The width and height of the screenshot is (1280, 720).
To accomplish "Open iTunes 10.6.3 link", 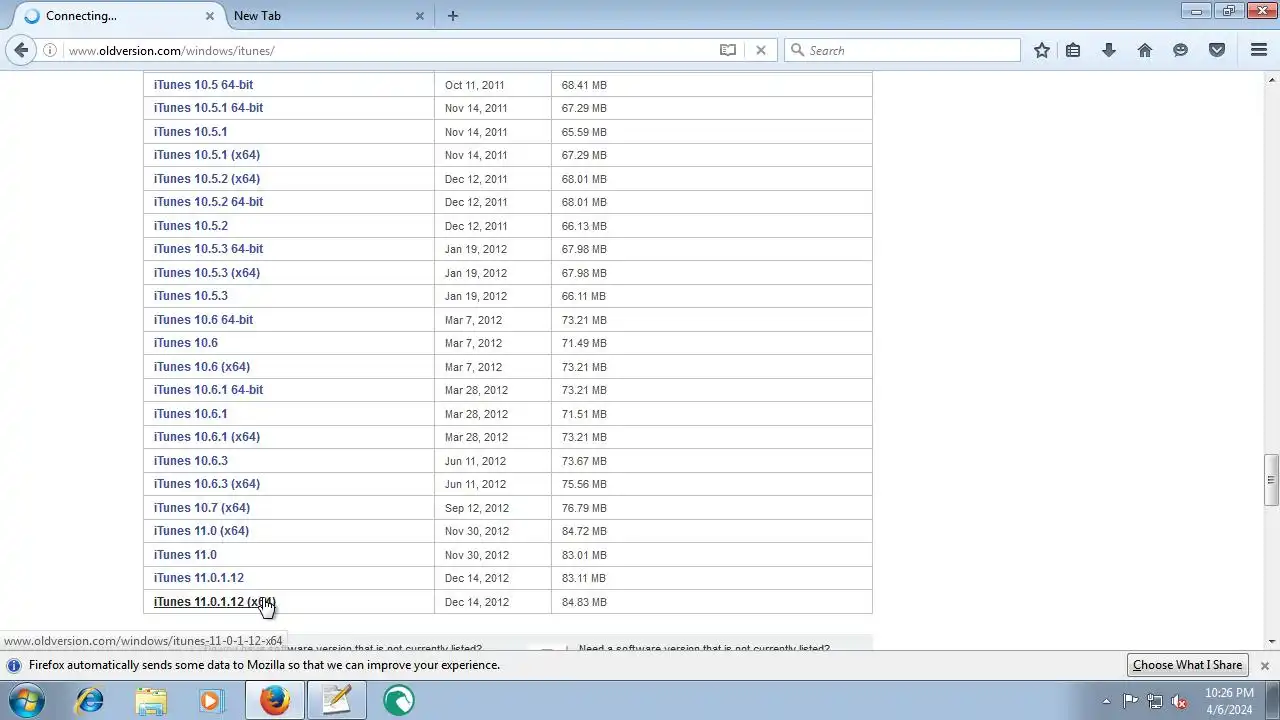I will tap(190, 461).
